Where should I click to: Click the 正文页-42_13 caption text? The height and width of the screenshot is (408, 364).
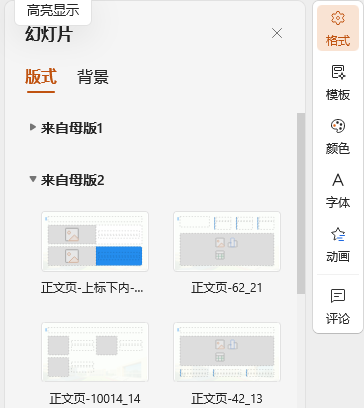pyautogui.click(x=227, y=398)
